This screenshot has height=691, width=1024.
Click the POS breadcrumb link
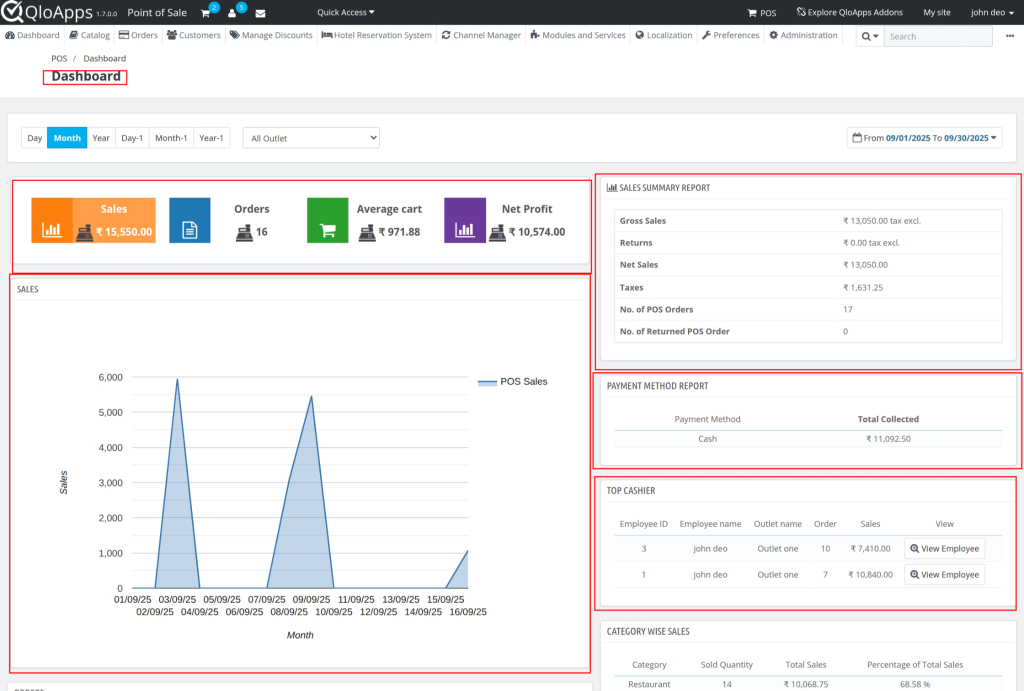click(x=59, y=58)
